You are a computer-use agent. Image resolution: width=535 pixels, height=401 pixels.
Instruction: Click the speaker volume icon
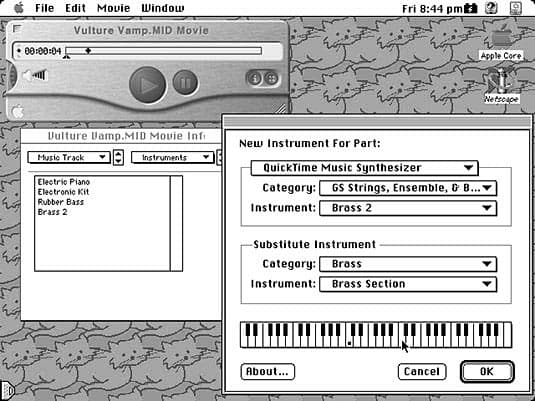pyautogui.click(x=34, y=75)
